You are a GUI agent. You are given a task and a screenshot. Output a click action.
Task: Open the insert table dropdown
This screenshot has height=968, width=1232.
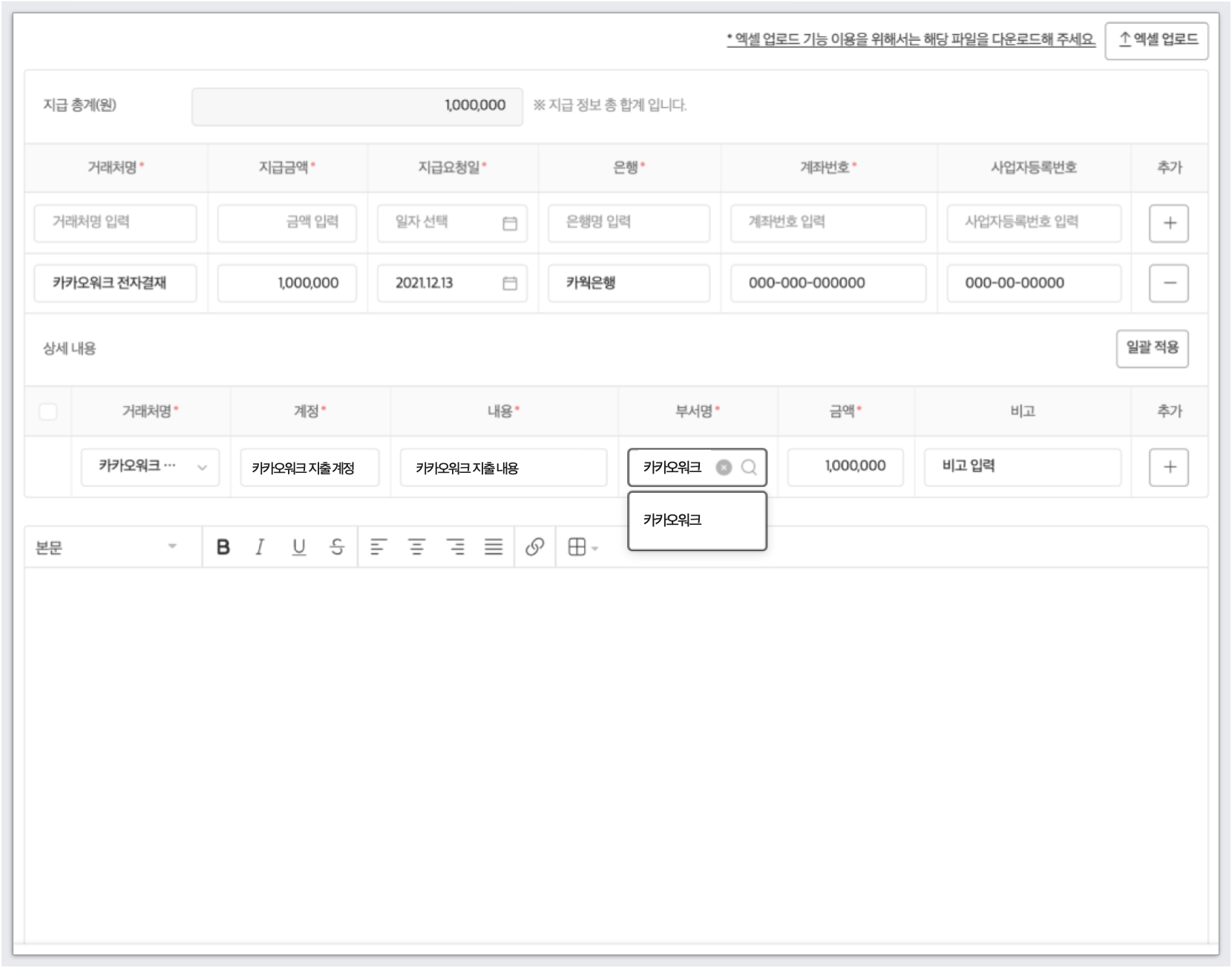coord(583,547)
